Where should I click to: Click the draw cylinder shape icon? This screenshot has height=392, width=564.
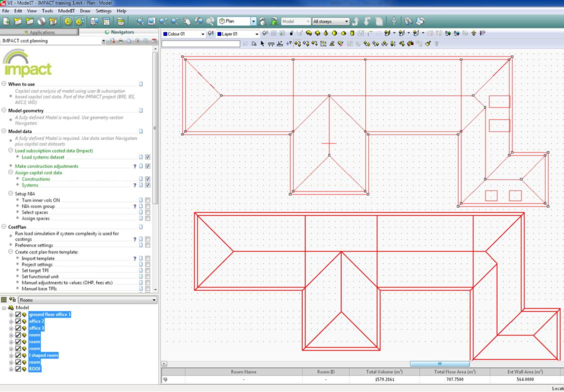[352, 33]
